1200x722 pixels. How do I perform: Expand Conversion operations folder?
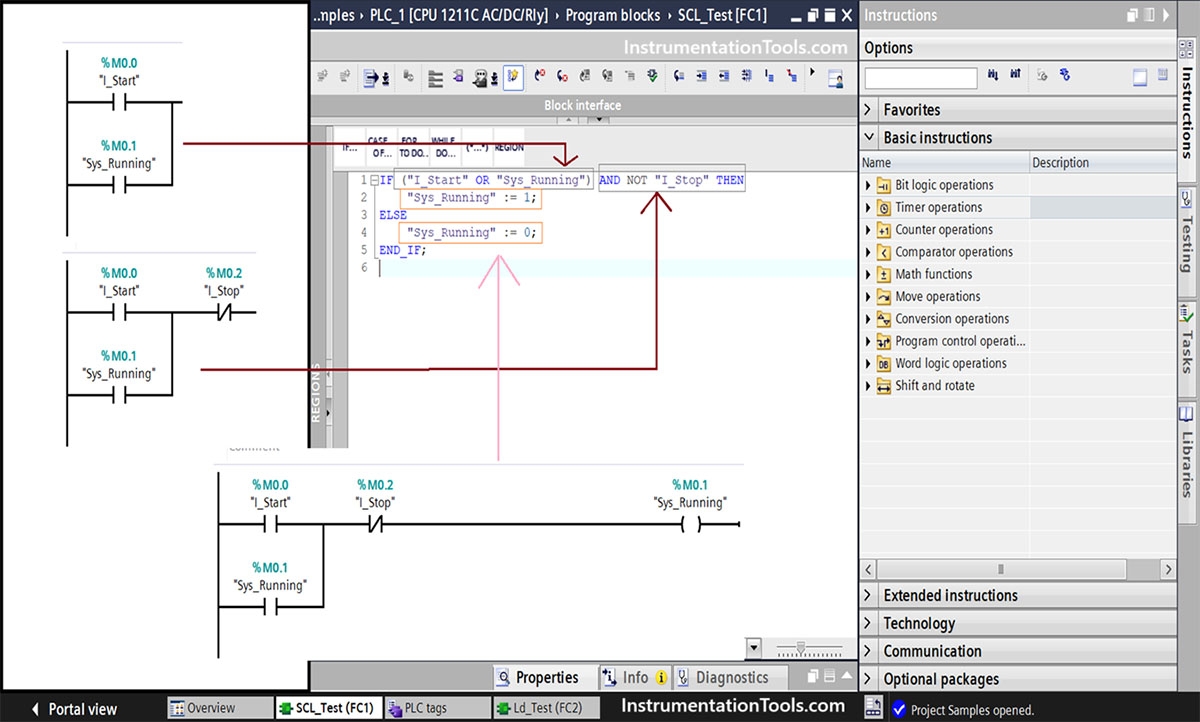(x=868, y=319)
